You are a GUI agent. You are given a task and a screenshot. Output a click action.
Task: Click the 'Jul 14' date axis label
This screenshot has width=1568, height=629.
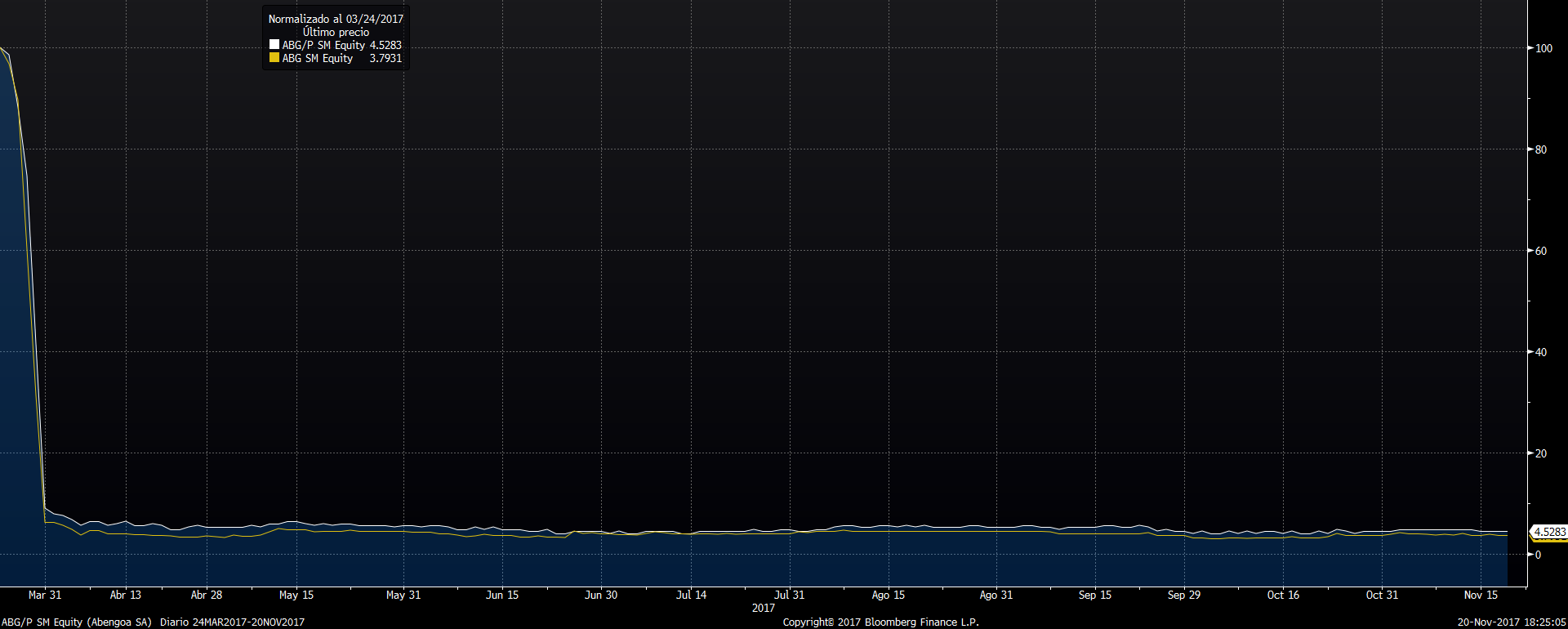(x=691, y=595)
